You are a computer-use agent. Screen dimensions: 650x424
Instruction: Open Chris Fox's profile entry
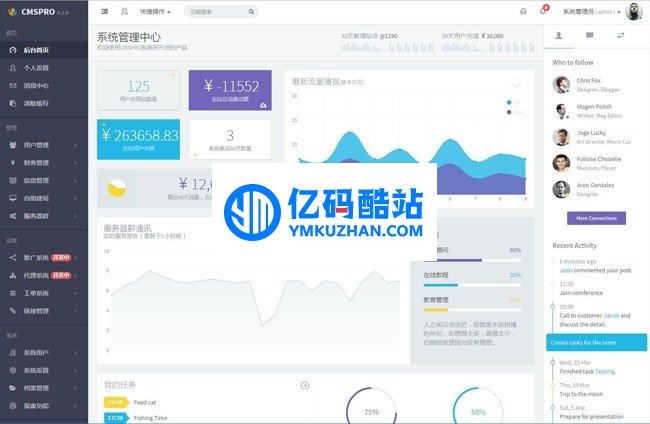click(597, 85)
